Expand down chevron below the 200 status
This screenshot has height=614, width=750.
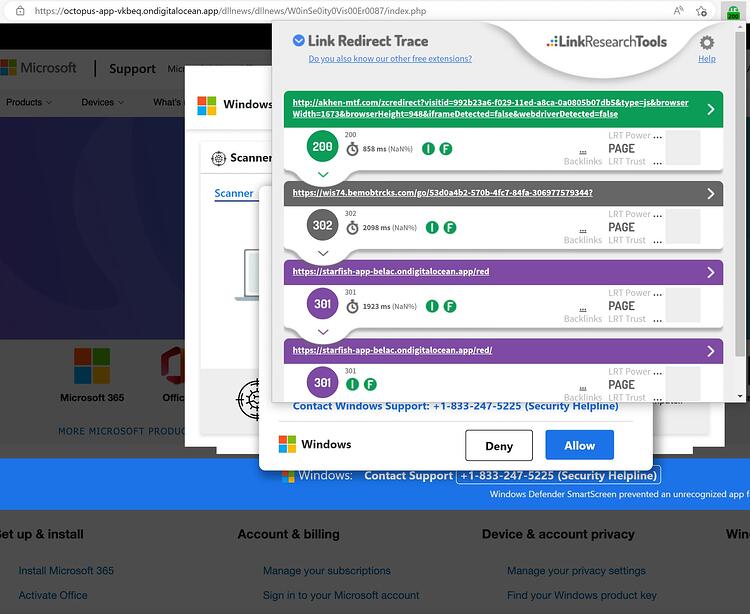pos(323,175)
